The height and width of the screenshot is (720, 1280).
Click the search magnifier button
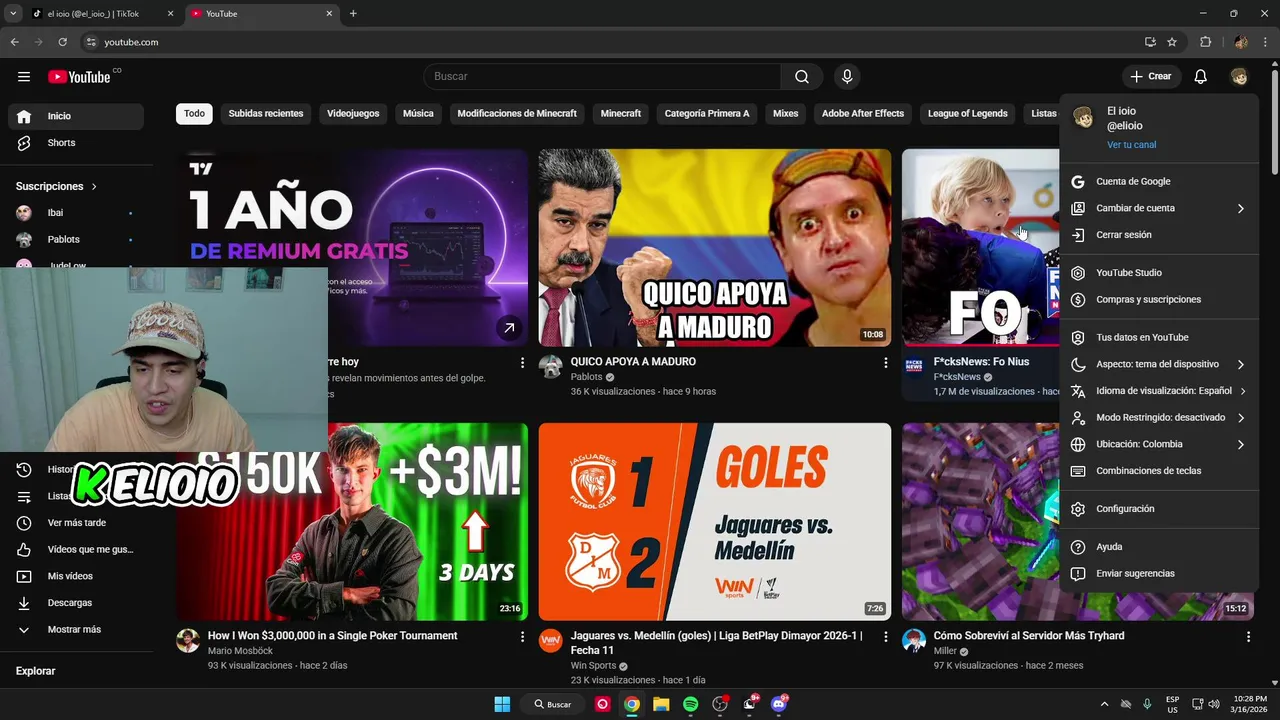tap(802, 77)
